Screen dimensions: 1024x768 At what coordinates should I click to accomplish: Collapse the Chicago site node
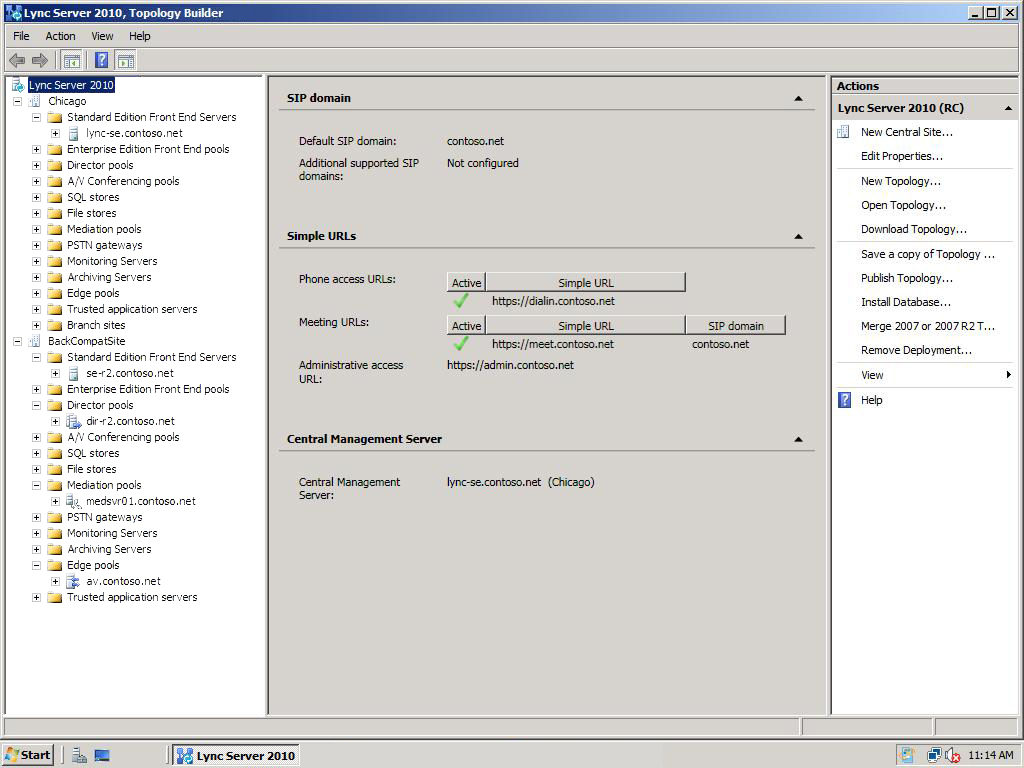pyautogui.click(x=18, y=101)
